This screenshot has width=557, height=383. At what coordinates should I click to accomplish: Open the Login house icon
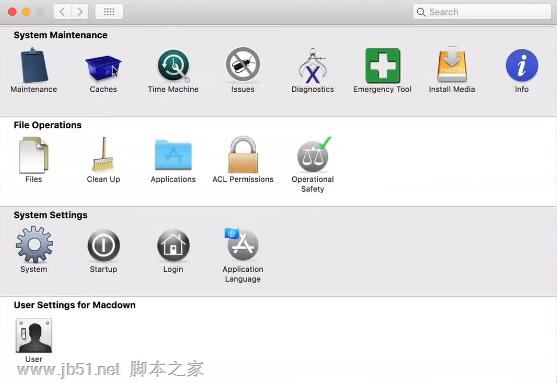pos(173,245)
